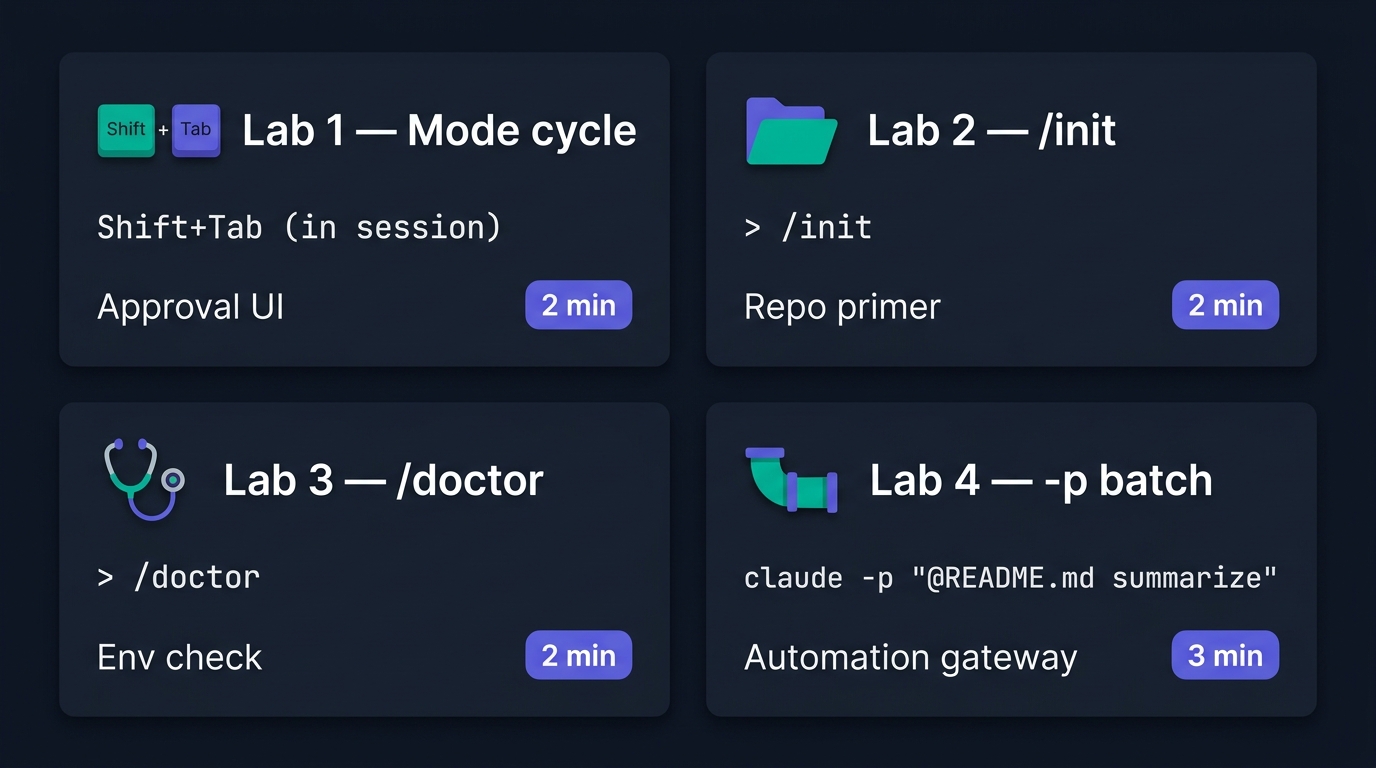Open the Lab 3 — /doctor heading
The width and height of the screenshot is (1376, 768).
coord(383,481)
